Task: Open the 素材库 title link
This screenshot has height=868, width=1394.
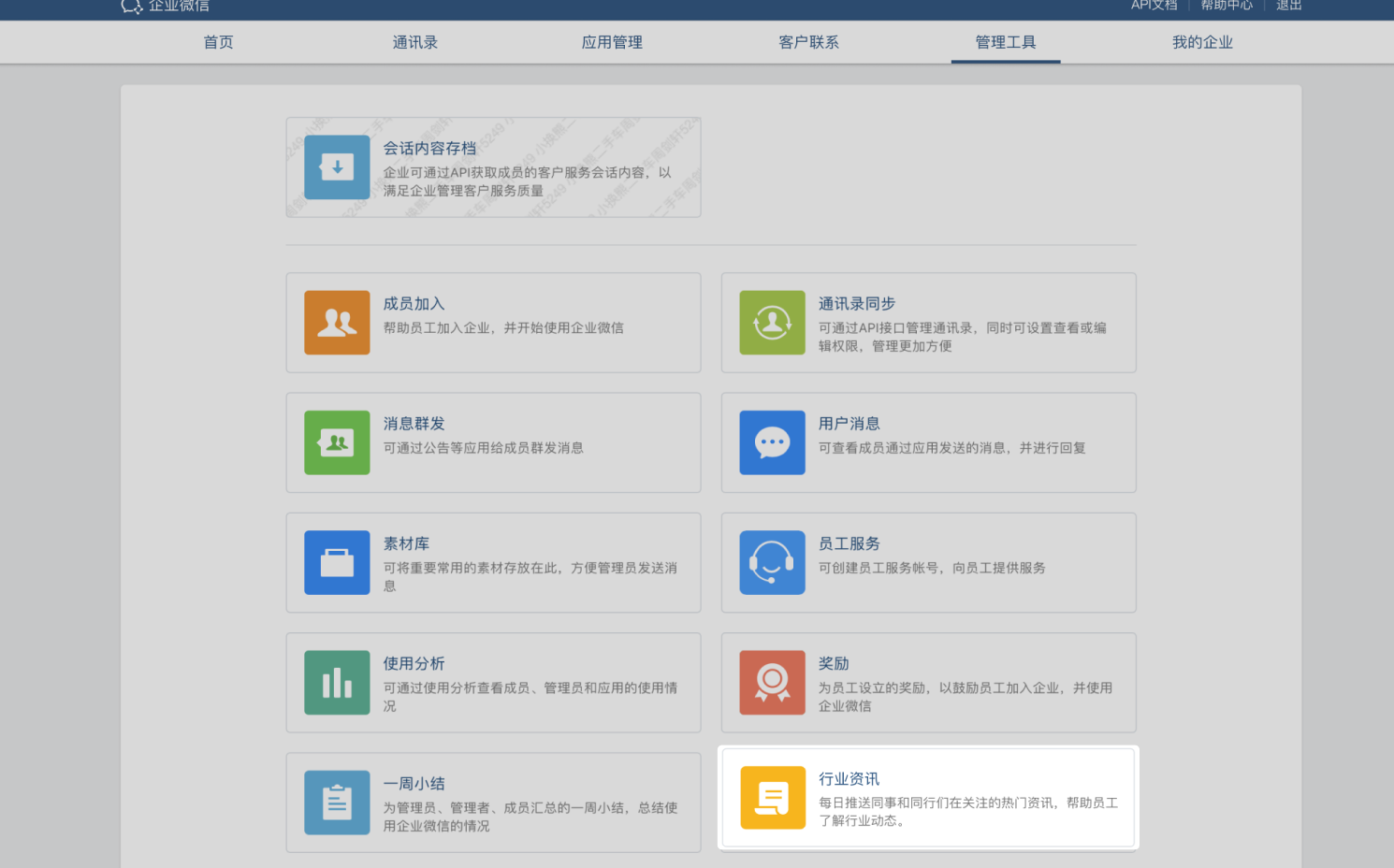Action: click(406, 543)
